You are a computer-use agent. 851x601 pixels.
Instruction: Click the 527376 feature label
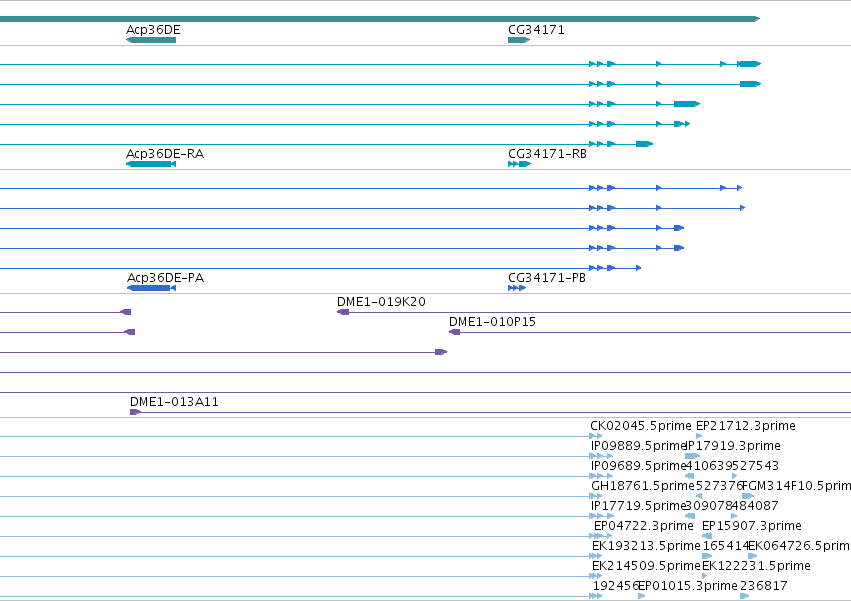pyautogui.click(x=719, y=485)
